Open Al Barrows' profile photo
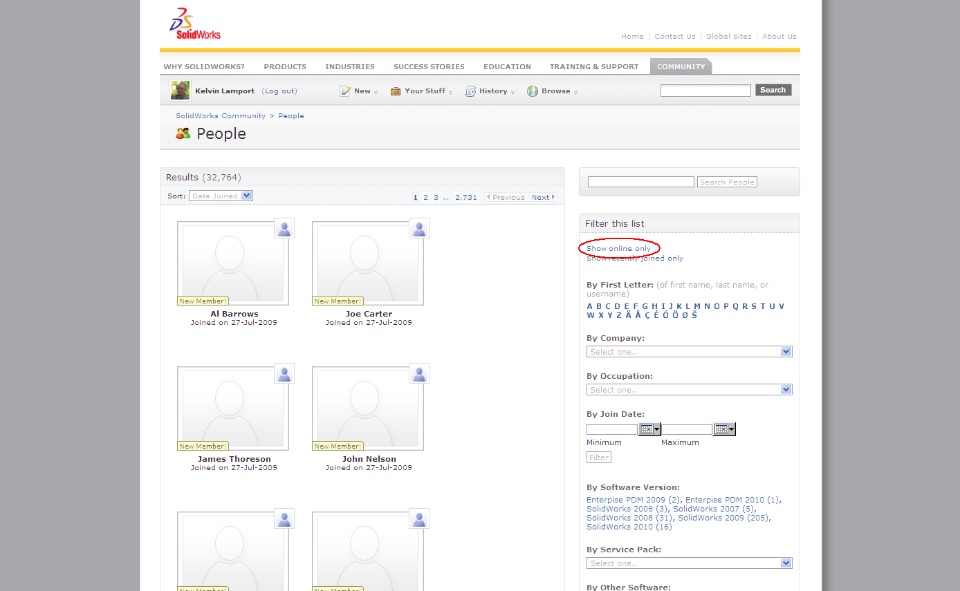The height and width of the screenshot is (591, 960). (x=233, y=263)
